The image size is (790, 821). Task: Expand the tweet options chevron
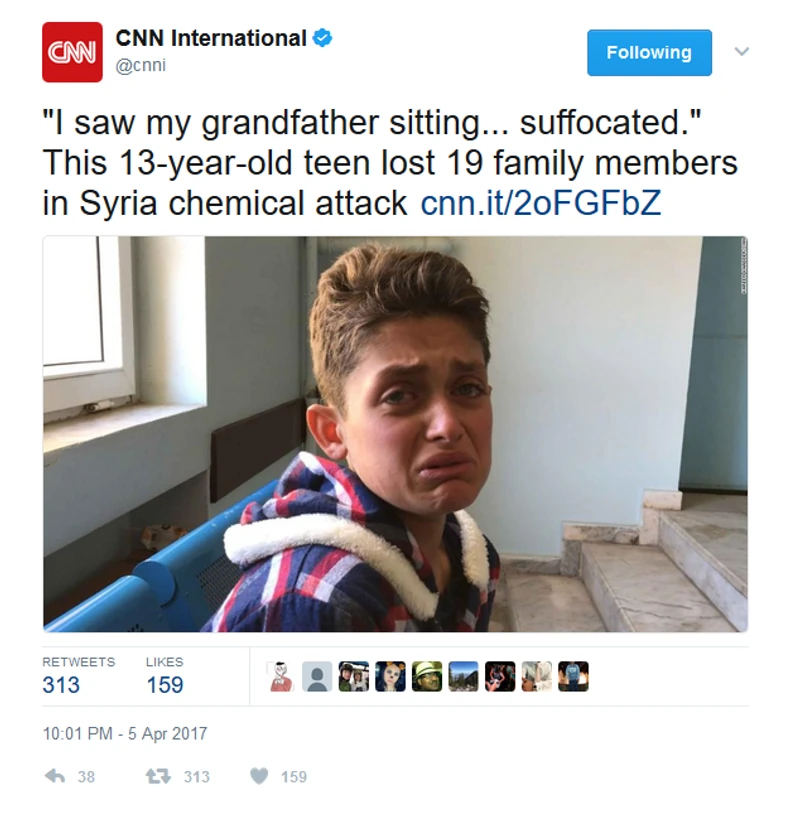pos(741,51)
